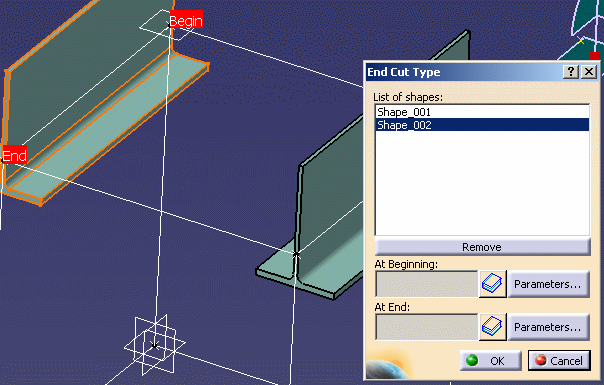Open catalog browser icon for At End
The width and height of the screenshot is (604, 385).
pyautogui.click(x=492, y=327)
